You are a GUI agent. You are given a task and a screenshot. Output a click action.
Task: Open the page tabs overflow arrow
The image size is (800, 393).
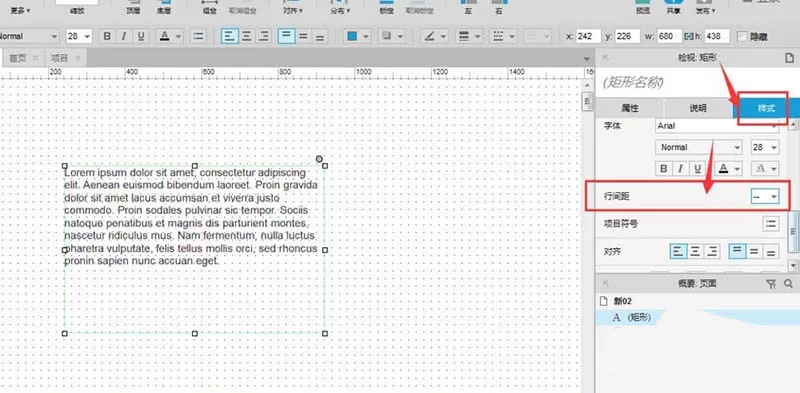[x=586, y=59]
